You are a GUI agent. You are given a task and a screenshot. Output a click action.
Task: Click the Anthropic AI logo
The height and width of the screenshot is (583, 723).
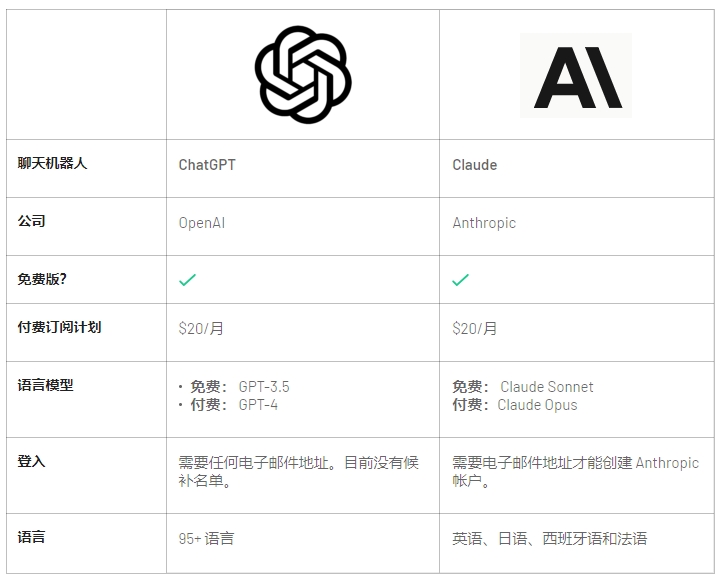click(576, 76)
